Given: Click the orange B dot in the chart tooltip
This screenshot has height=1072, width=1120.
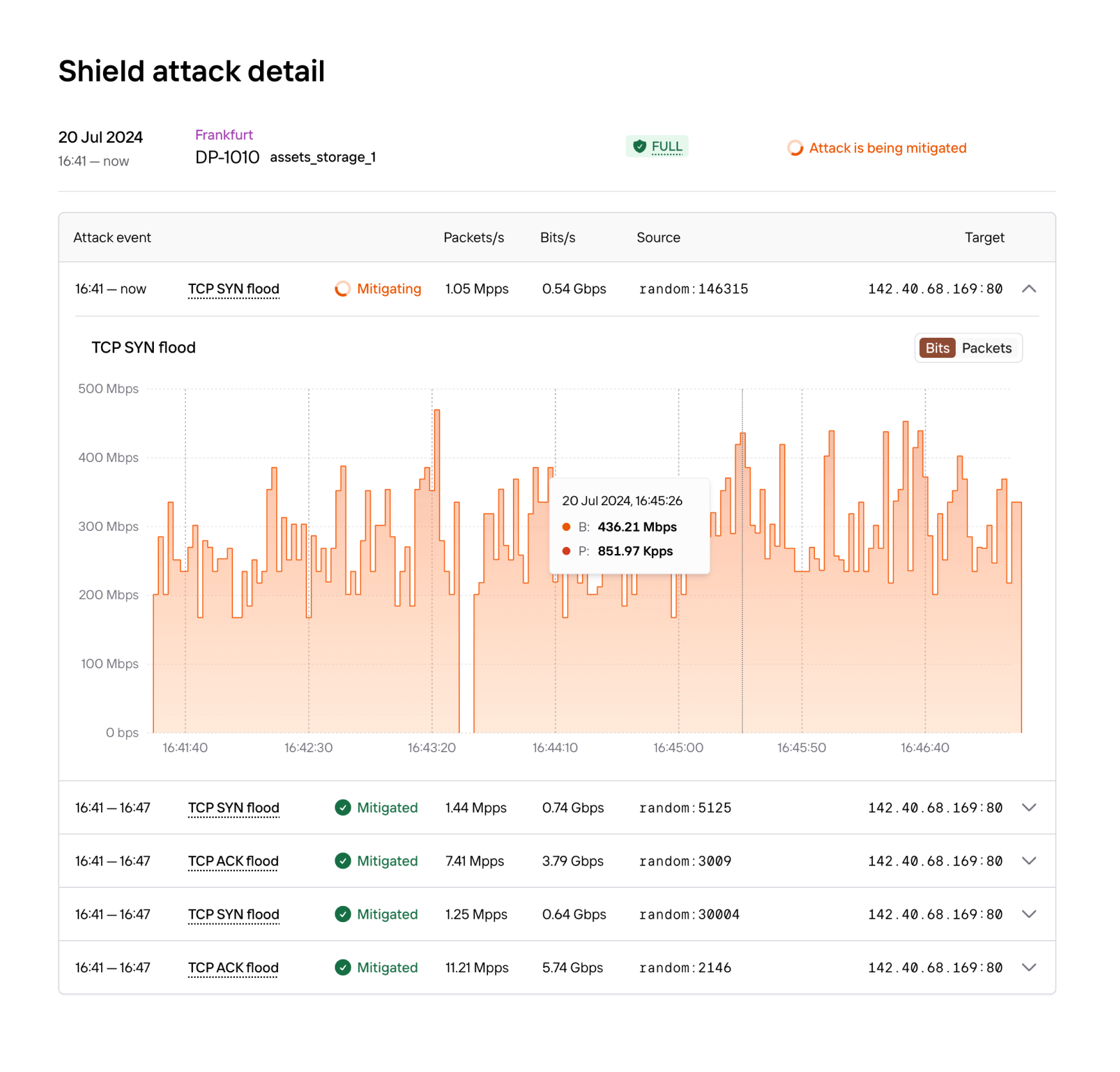Looking at the screenshot, I should tap(566, 527).
